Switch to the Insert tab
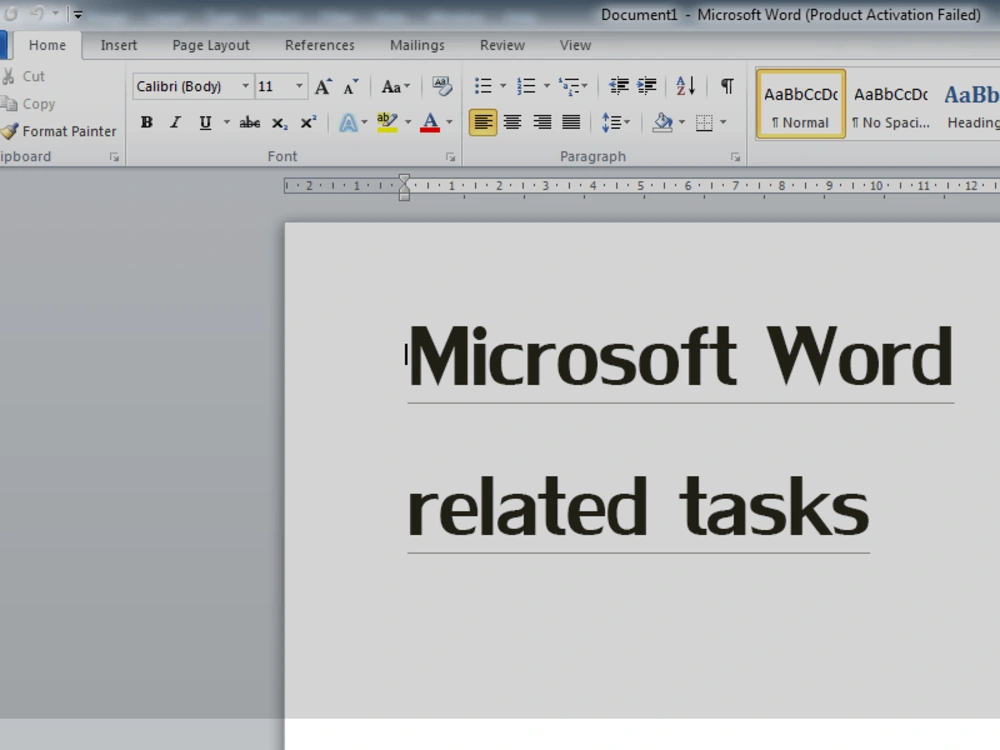 [119, 45]
